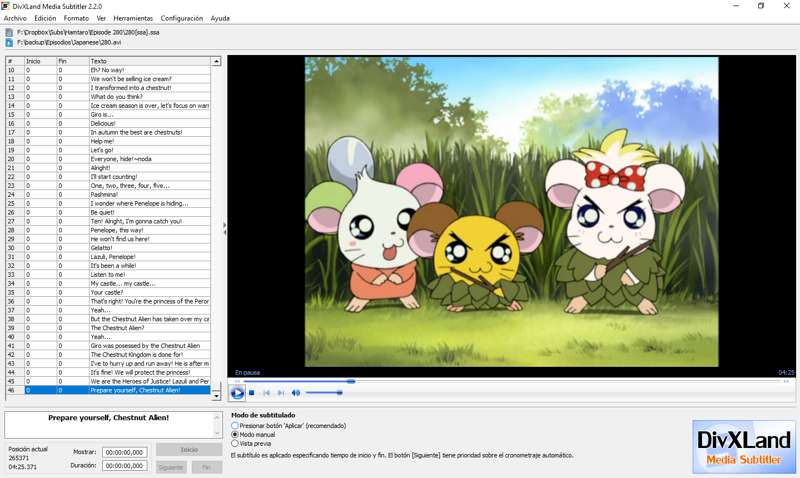
Task: Select subtitle row 'Eh? No way!'
Action: click(x=108, y=70)
